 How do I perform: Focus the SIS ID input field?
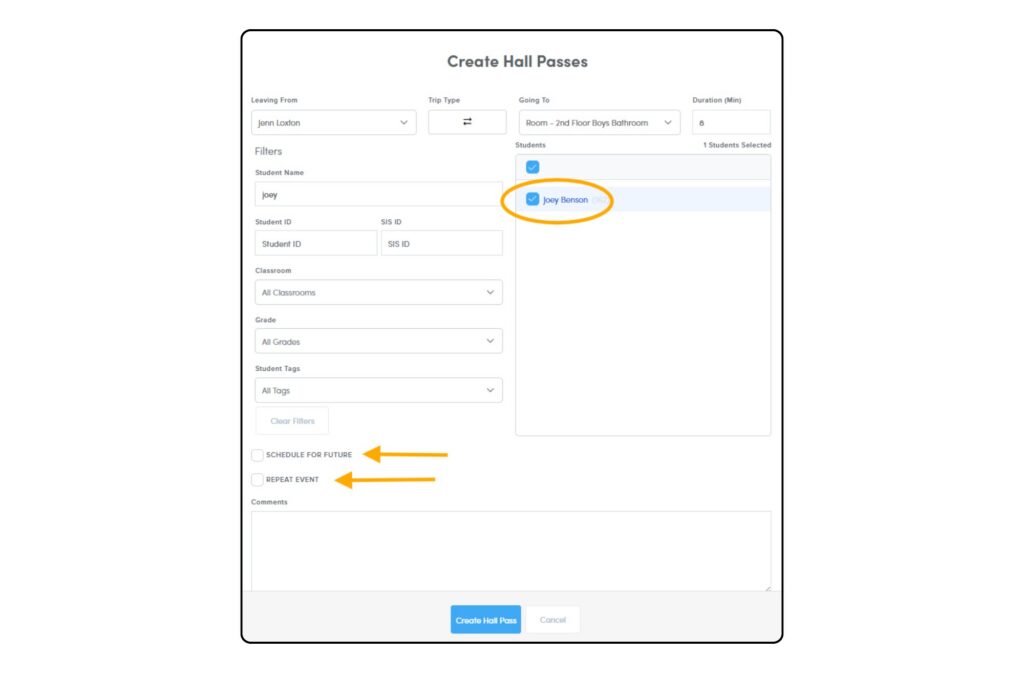pyautogui.click(x=441, y=244)
